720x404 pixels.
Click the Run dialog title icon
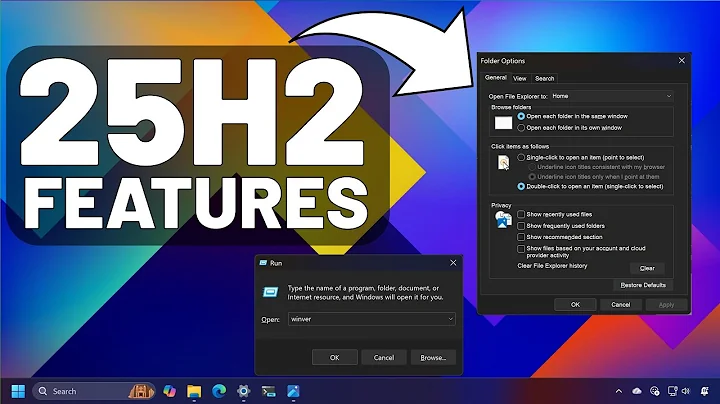[263, 263]
